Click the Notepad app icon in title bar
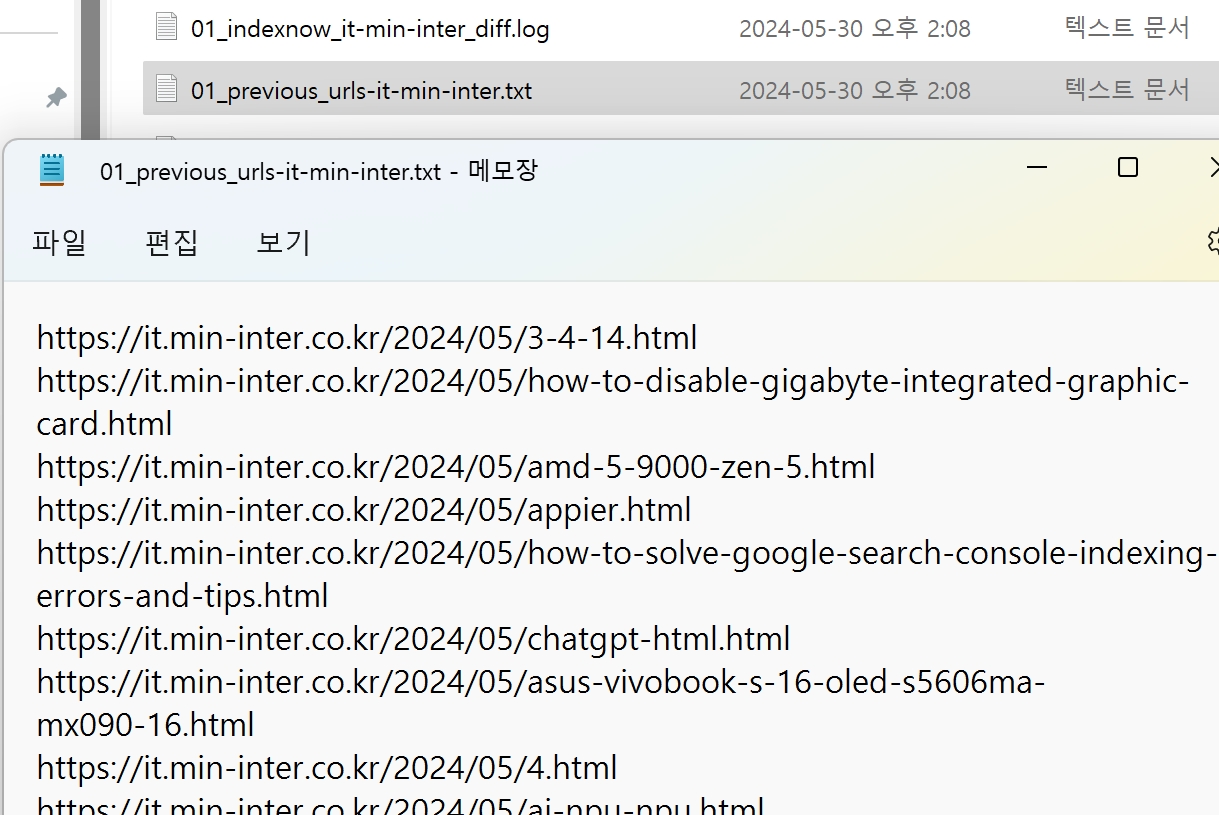The image size is (1219, 815). point(51,170)
